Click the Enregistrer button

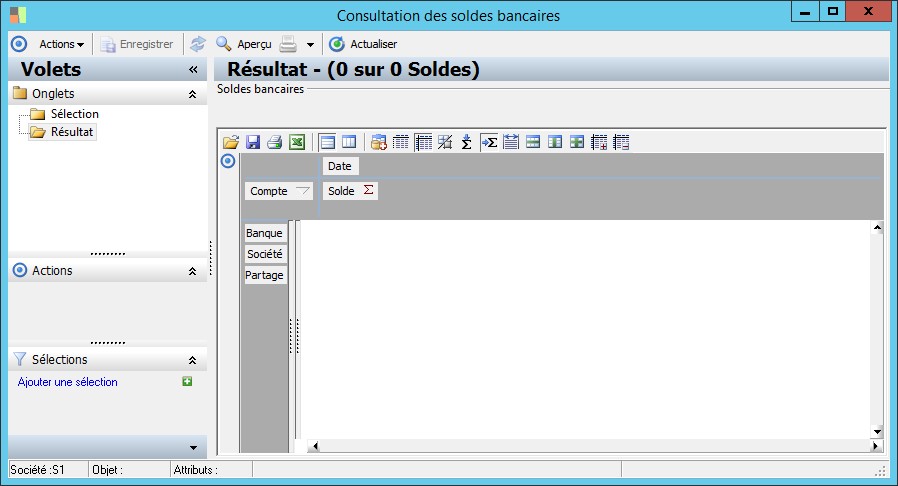tap(137, 44)
